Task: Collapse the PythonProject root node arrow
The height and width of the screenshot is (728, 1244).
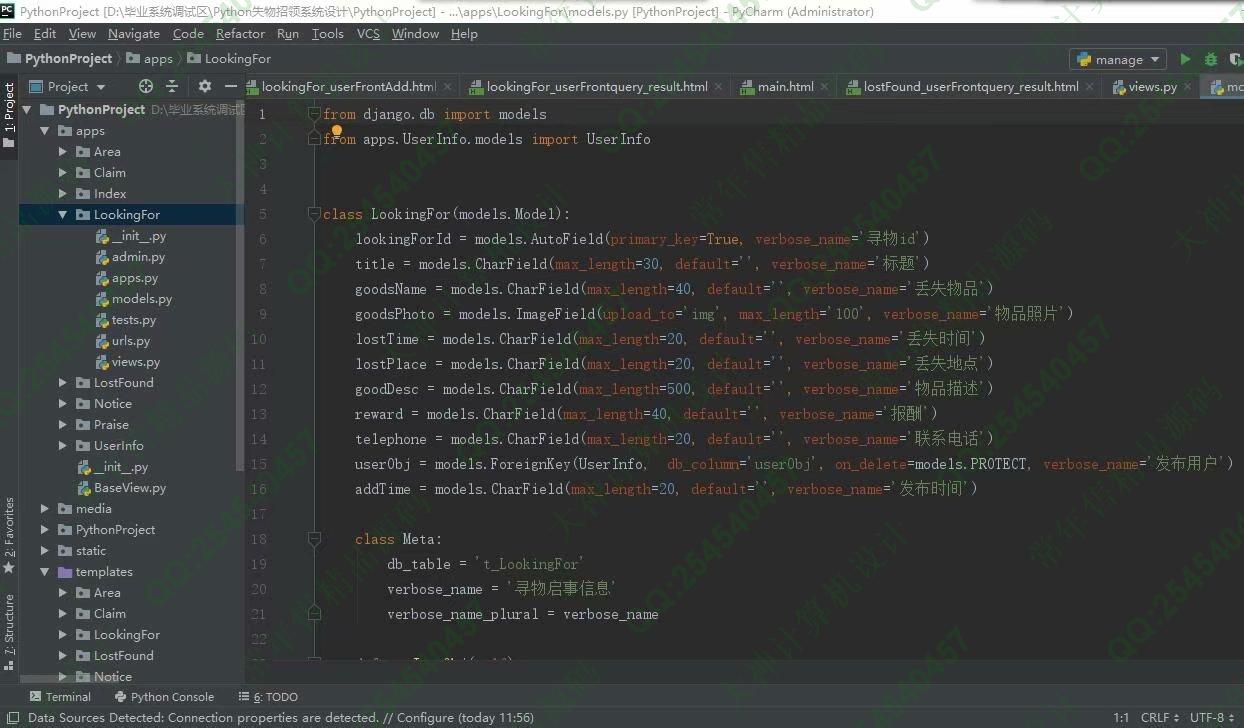Action: [25, 110]
